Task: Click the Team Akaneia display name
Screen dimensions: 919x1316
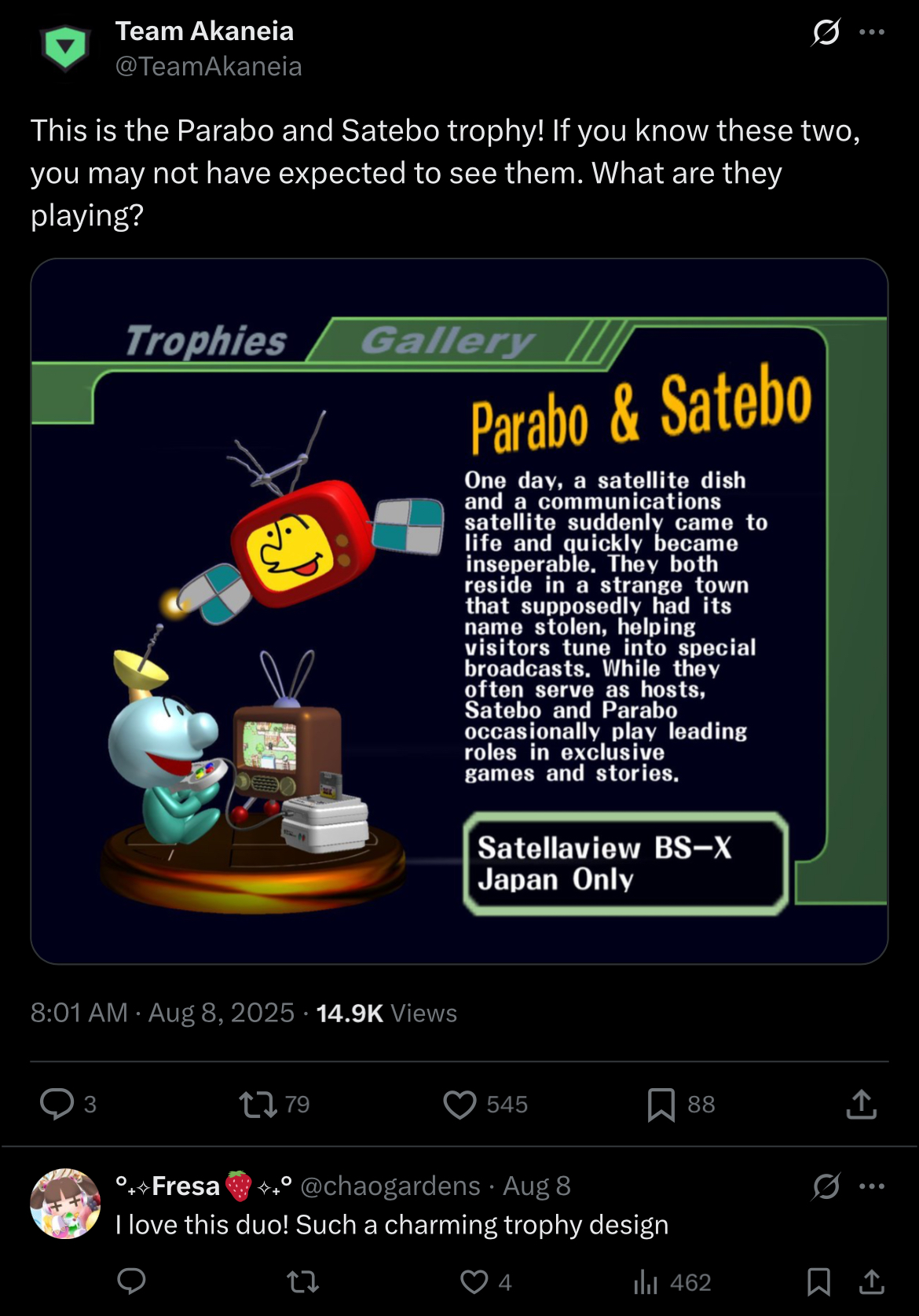Action: pos(204,31)
